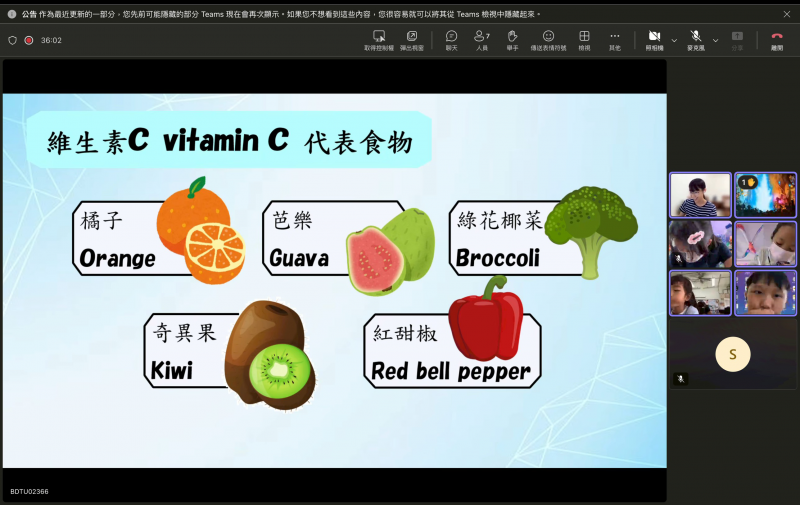Click the Red bell pepper label
The height and width of the screenshot is (505, 800).
(451, 372)
